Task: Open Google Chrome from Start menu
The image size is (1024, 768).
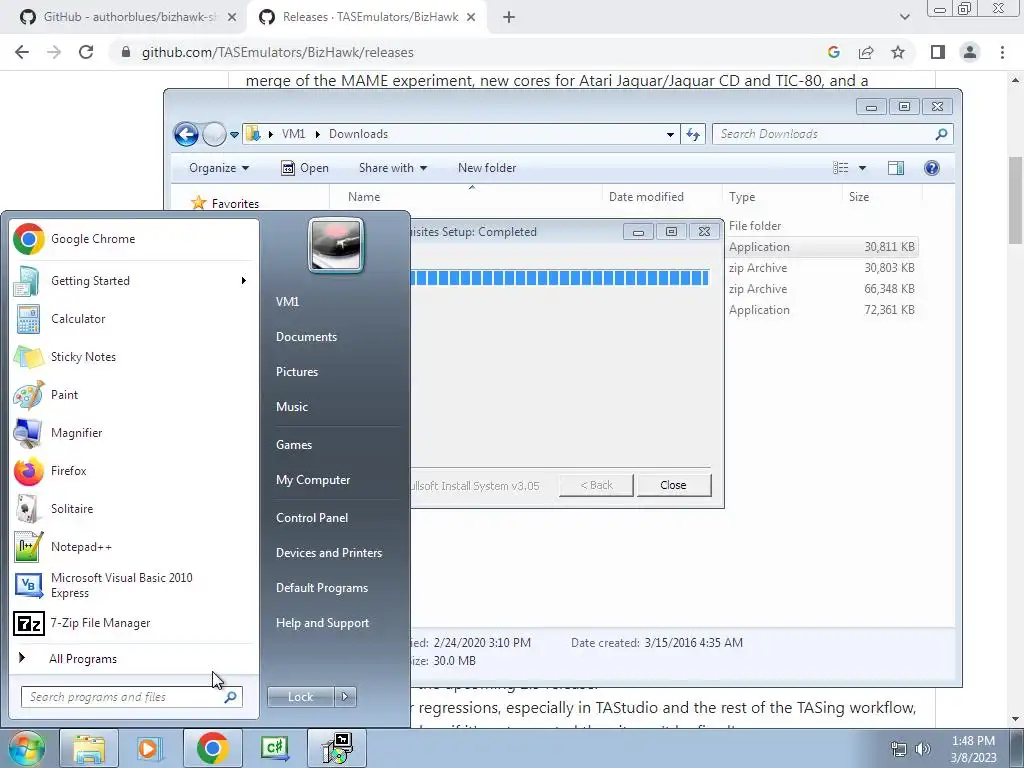Action: pyautogui.click(x=131, y=239)
